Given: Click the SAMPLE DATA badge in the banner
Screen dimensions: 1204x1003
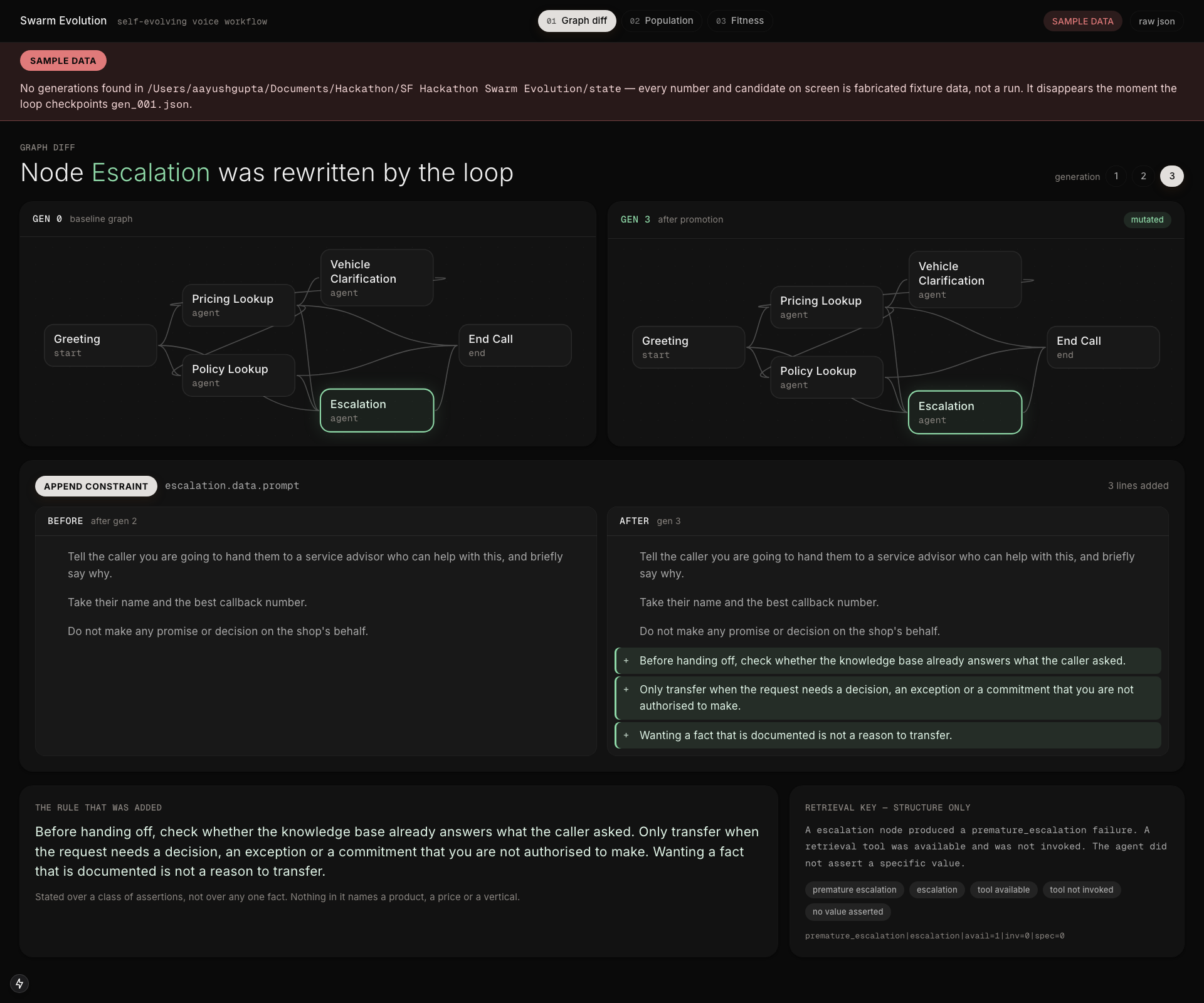Looking at the screenshot, I should click(x=63, y=61).
